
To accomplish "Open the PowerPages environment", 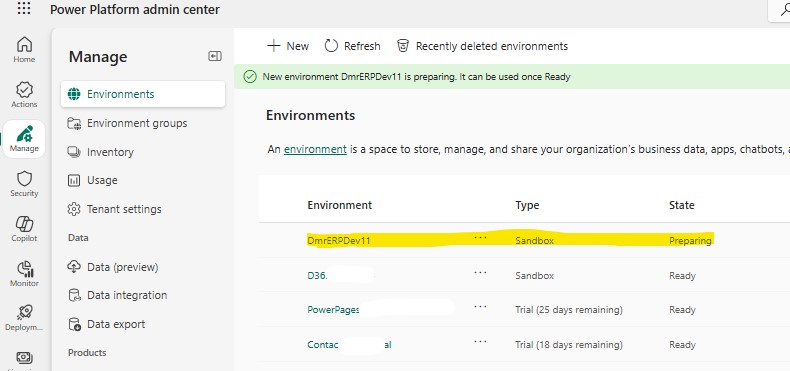I will 333,310.
